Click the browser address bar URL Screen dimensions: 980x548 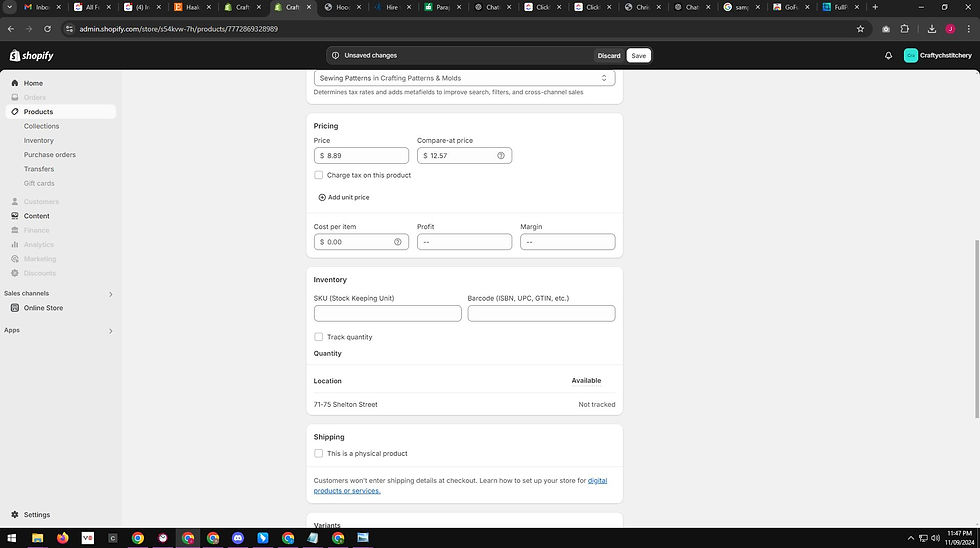[179, 29]
